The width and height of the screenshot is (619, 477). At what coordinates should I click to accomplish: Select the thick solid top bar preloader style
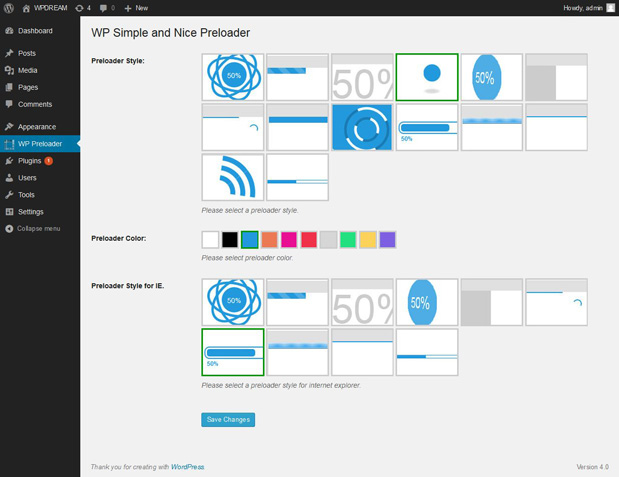[x=298, y=127]
